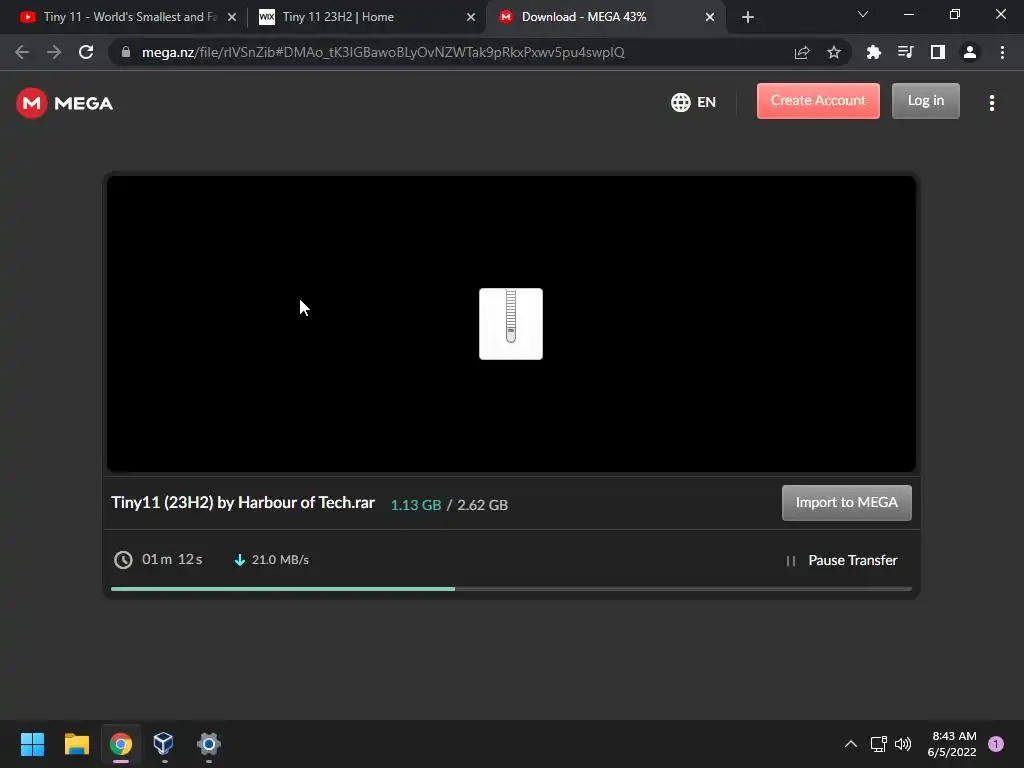This screenshot has height=768, width=1024.
Task: Open Settings gear from the taskbar
Action: coord(208,744)
